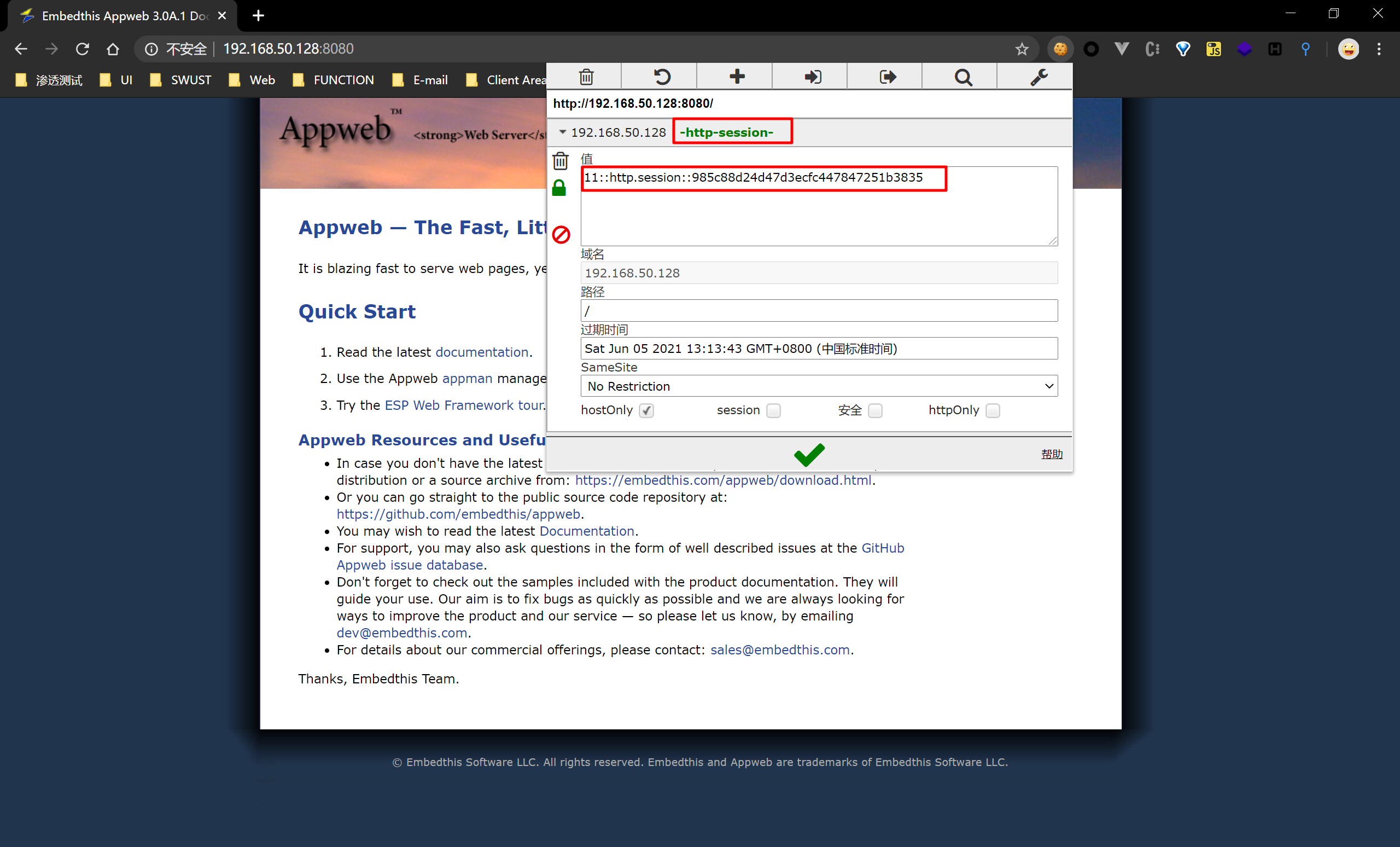
Task: Click delete all cookies trash icon in toolbar
Action: tap(586, 77)
